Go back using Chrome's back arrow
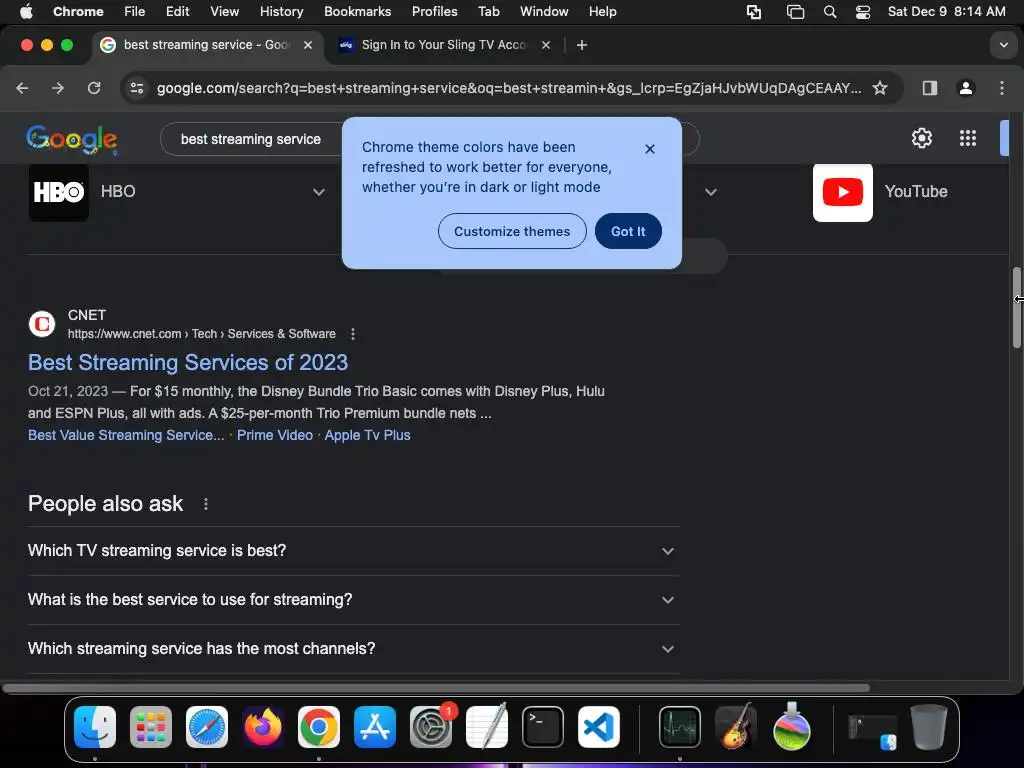This screenshot has width=1024, height=768. (22, 88)
